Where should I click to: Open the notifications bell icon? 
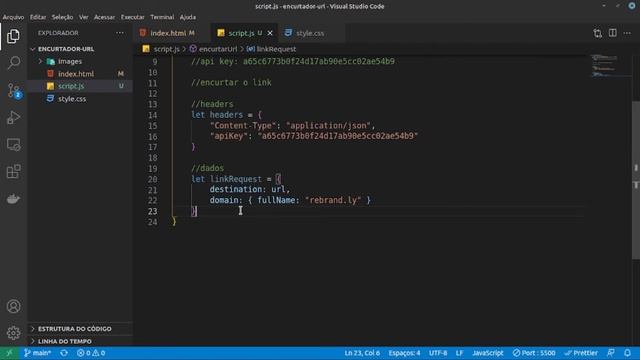pyautogui.click(x=627, y=353)
